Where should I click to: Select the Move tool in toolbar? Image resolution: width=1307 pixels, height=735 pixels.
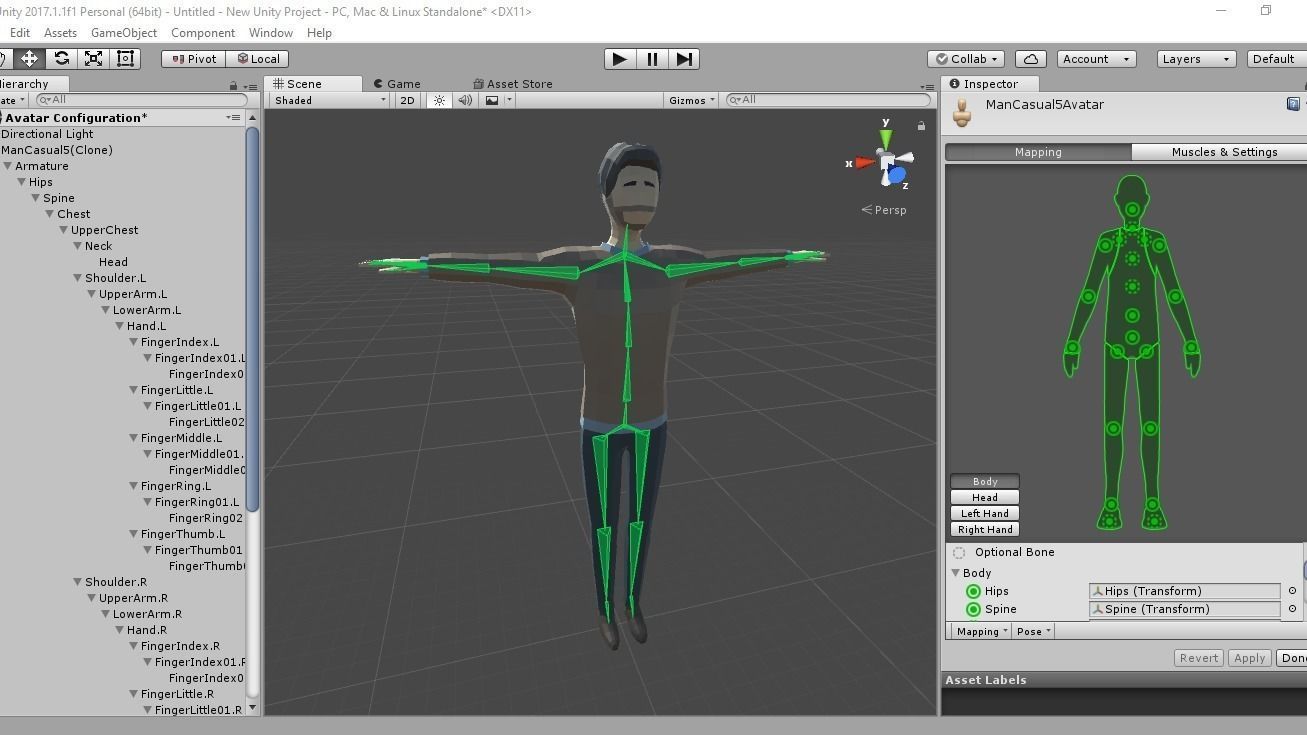click(29, 59)
